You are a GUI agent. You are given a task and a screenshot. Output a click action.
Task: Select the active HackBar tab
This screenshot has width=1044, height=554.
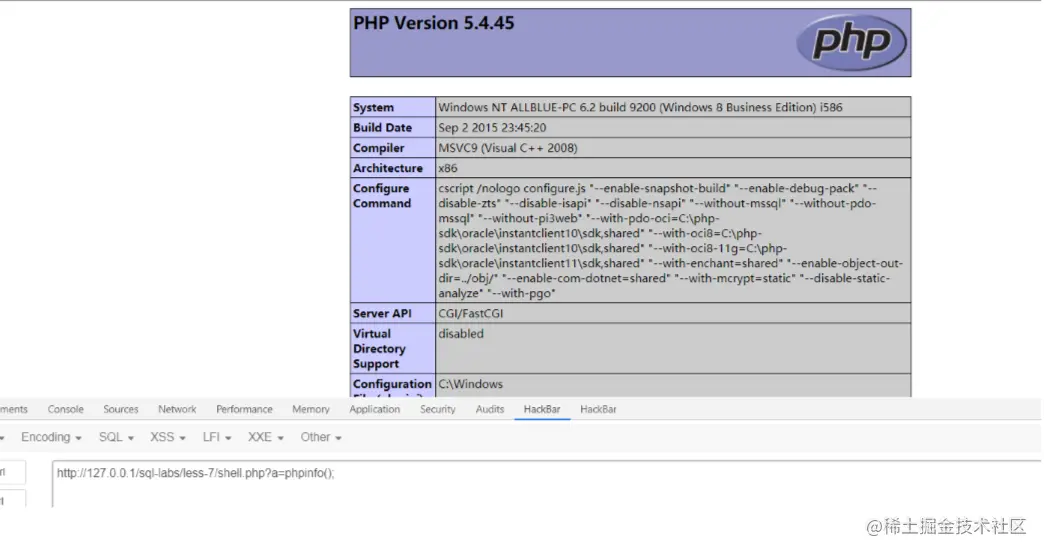coord(542,410)
